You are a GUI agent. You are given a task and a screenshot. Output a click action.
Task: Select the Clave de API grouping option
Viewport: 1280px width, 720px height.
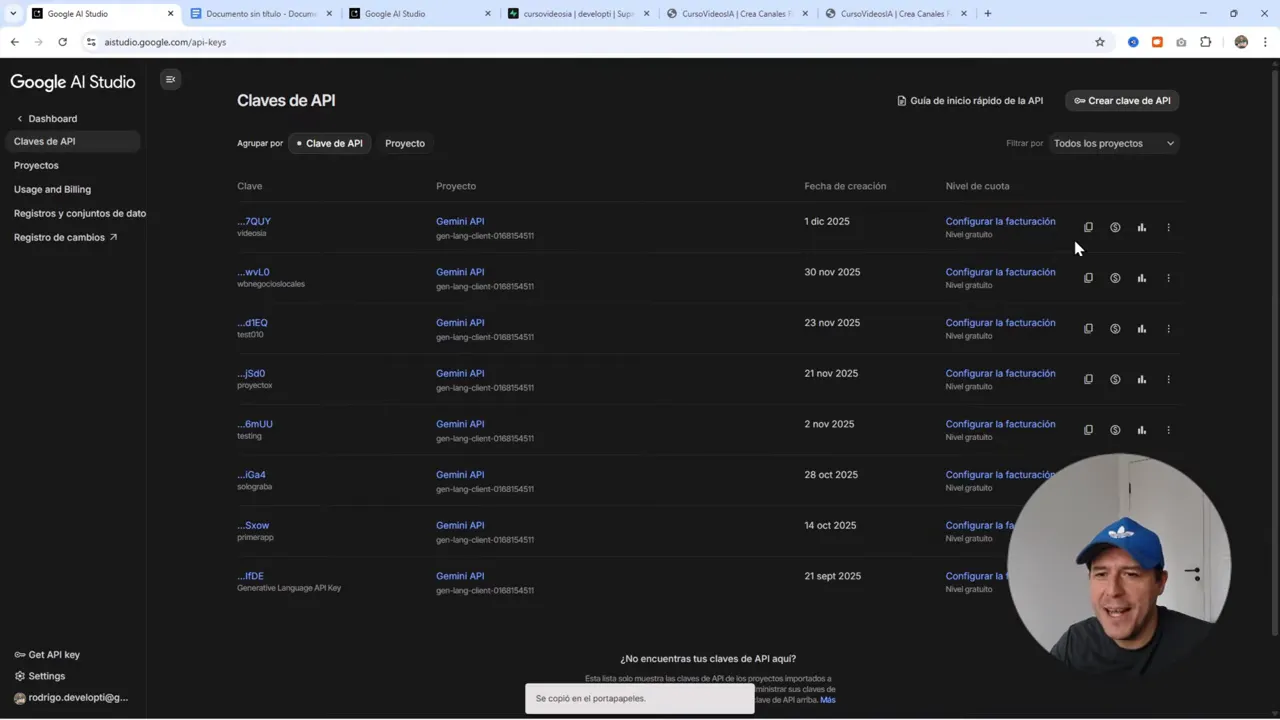pos(329,143)
